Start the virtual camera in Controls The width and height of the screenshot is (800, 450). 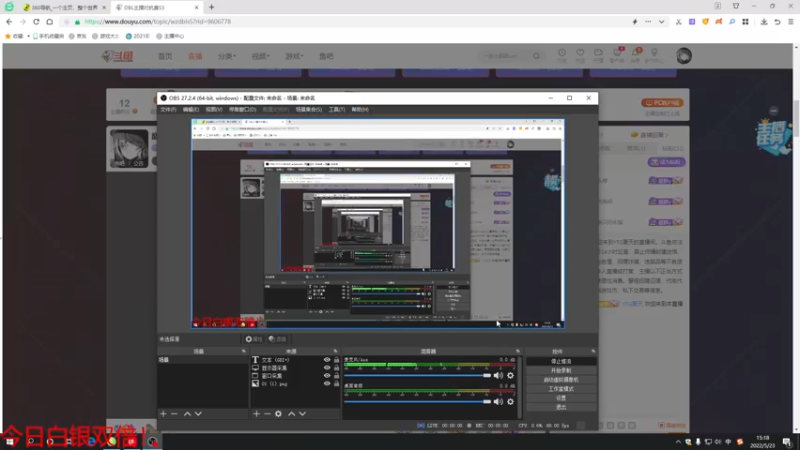561,380
